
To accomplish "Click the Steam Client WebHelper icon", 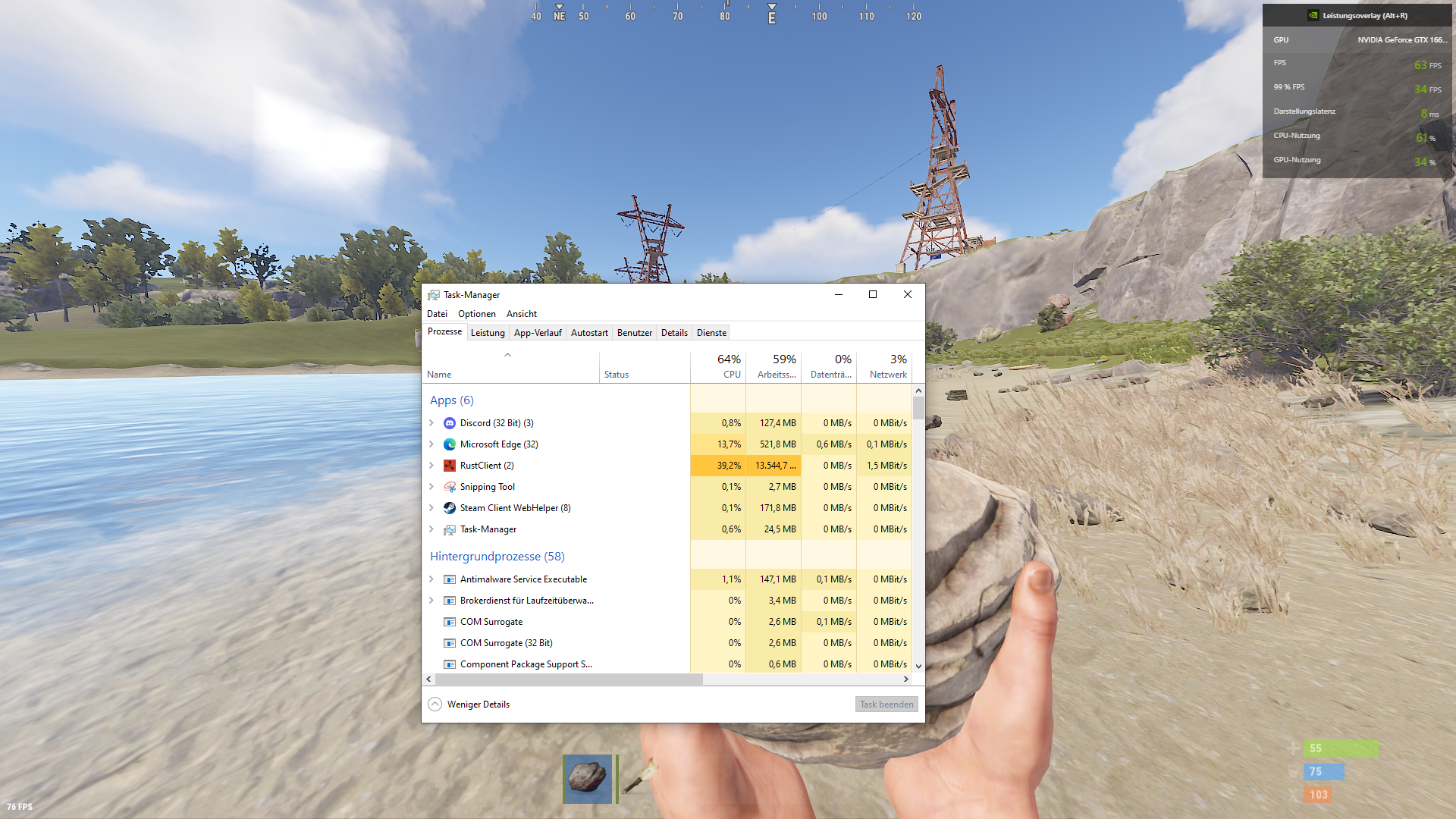I will [x=450, y=508].
